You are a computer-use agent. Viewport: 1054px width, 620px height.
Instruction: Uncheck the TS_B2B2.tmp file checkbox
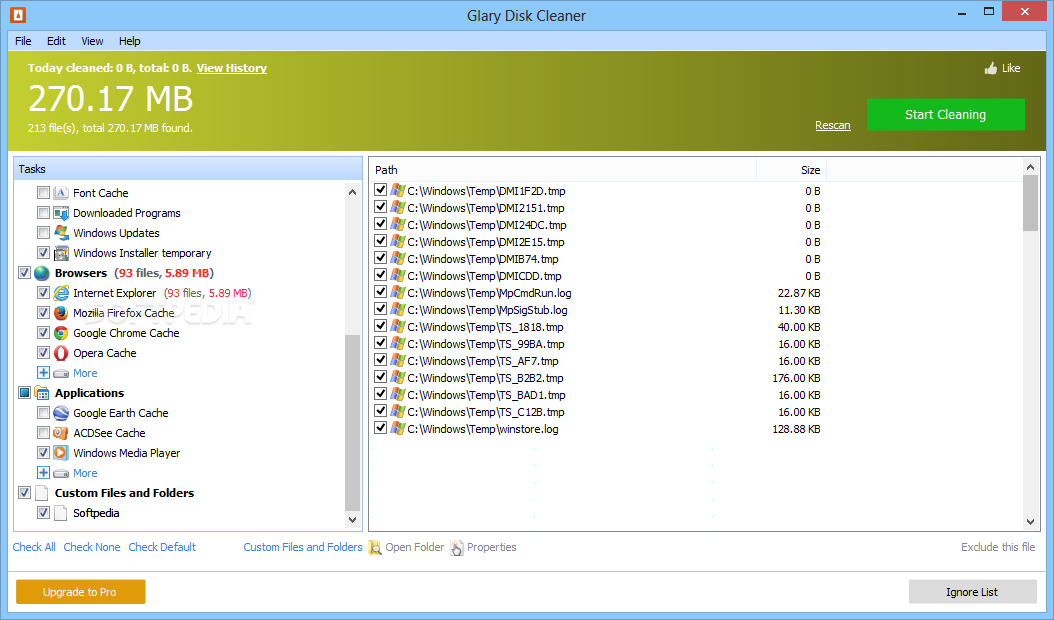pyautogui.click(x=380, y=377)
